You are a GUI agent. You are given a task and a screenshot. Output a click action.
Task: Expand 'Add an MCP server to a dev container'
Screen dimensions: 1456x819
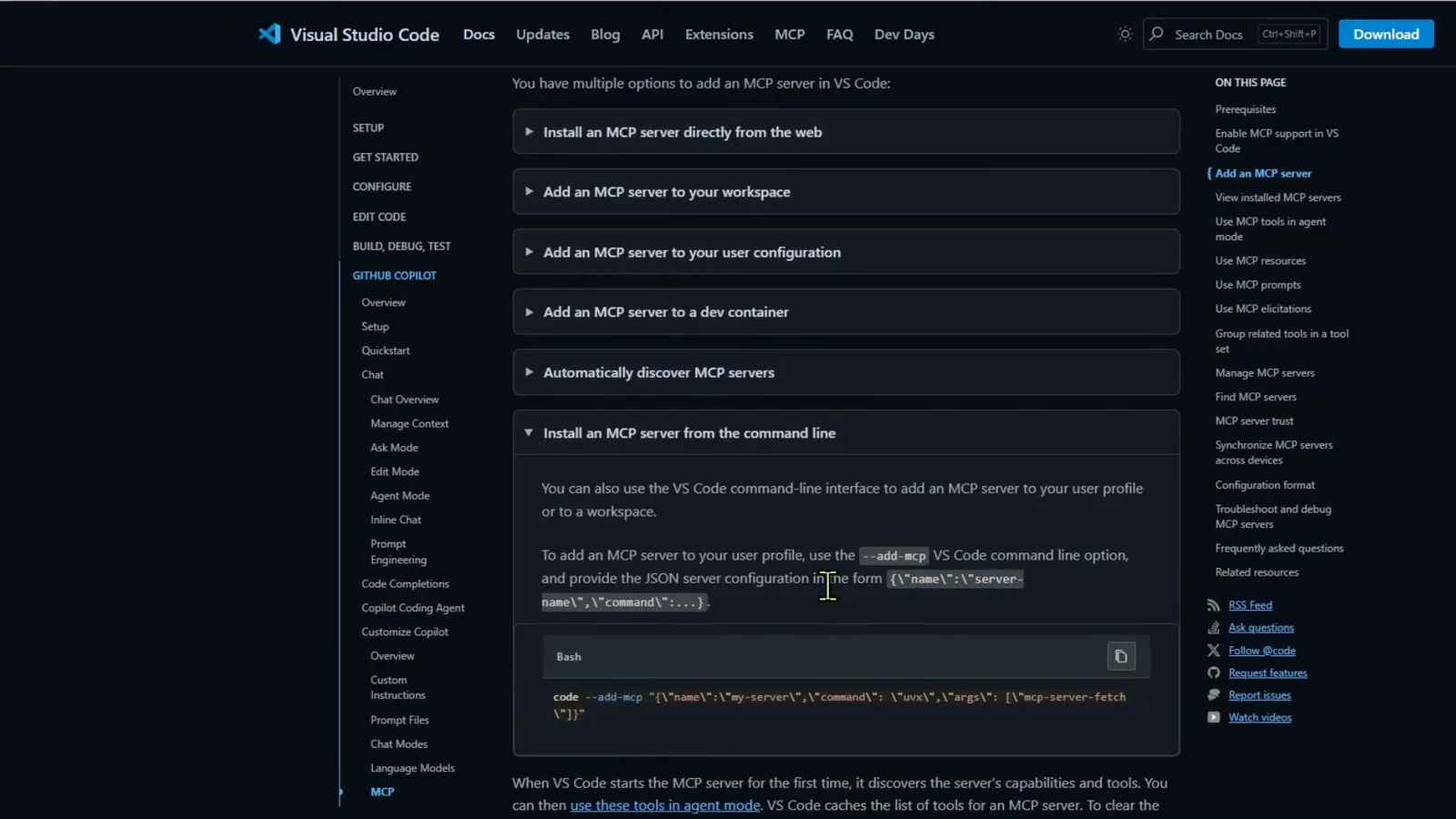pyautogui.click(x=846, y=312)
